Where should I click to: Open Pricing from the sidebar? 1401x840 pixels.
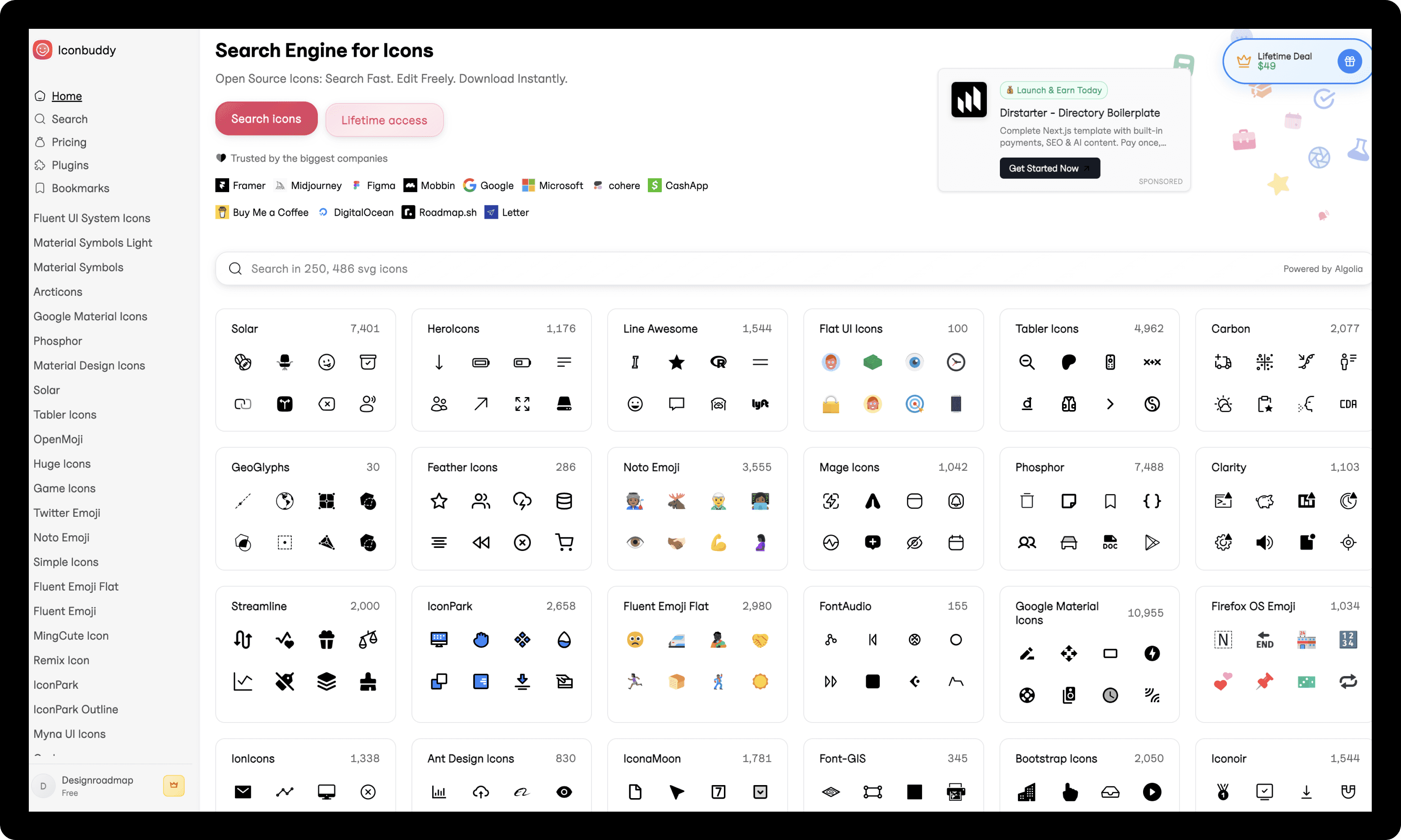tap(68, 142)
